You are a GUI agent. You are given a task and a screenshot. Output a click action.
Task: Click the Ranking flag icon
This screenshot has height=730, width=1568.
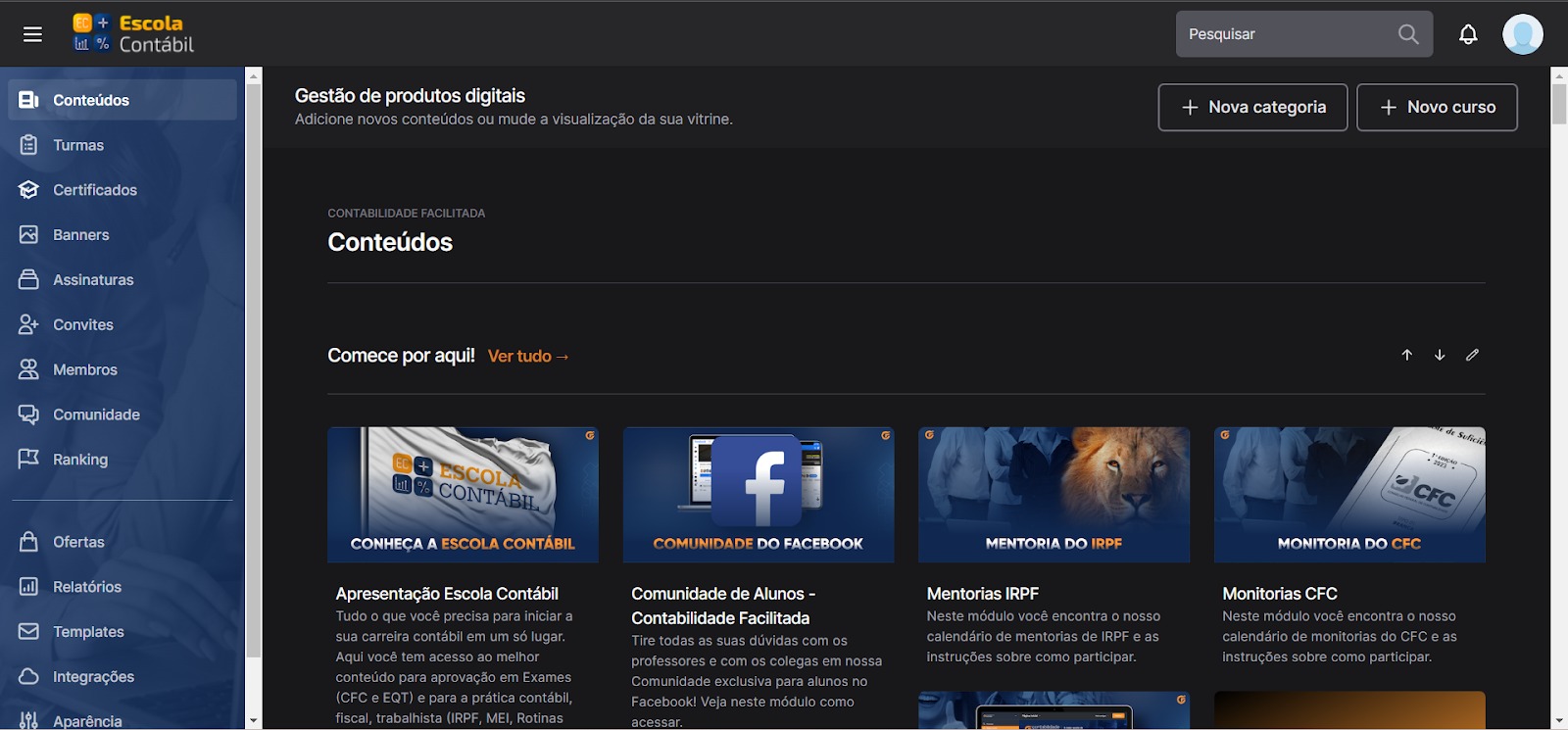[x=28, y=459]
